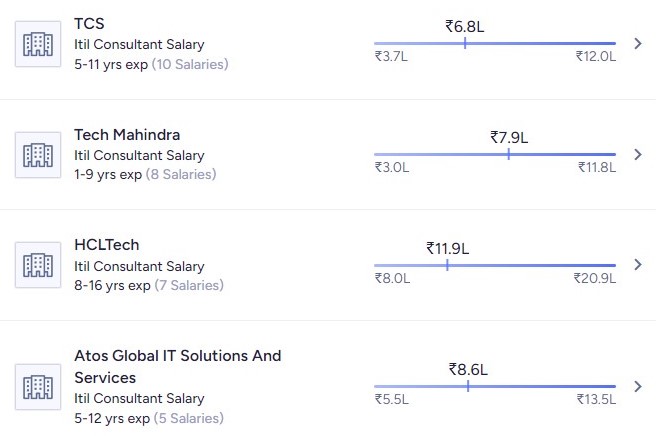Click the HCLTech salary range bar

tap(494, 265)
